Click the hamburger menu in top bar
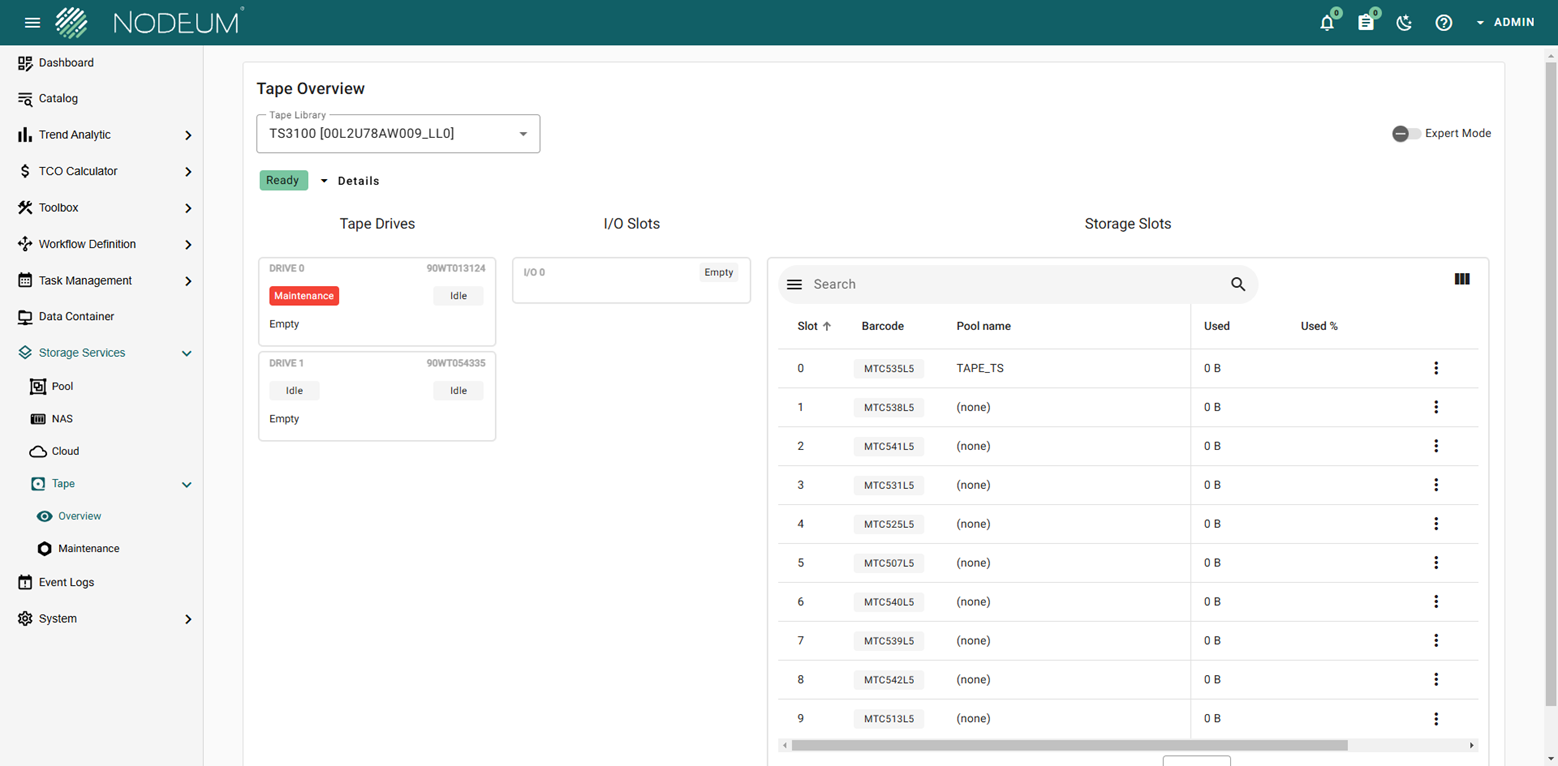 32,23
